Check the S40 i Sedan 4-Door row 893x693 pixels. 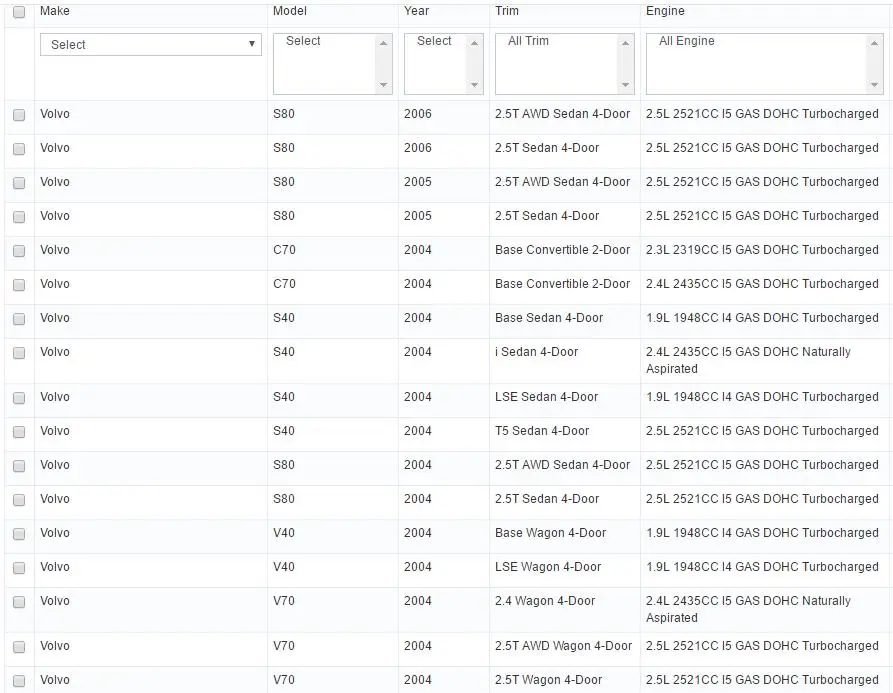[19, 353]
